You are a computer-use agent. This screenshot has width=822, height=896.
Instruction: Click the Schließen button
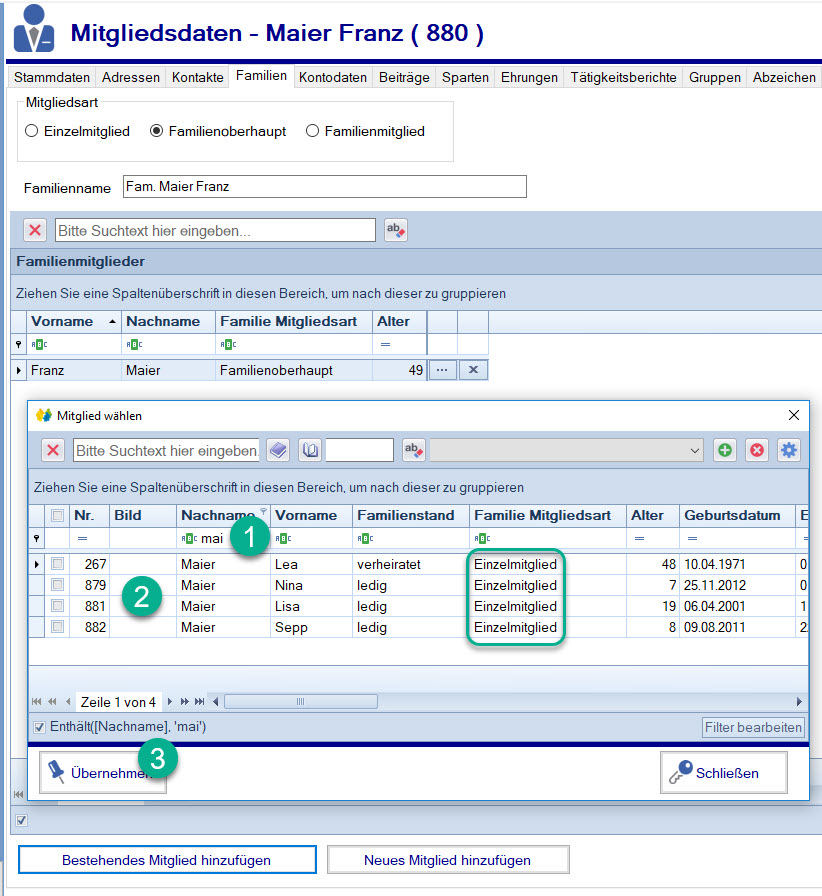coord(724,773)
